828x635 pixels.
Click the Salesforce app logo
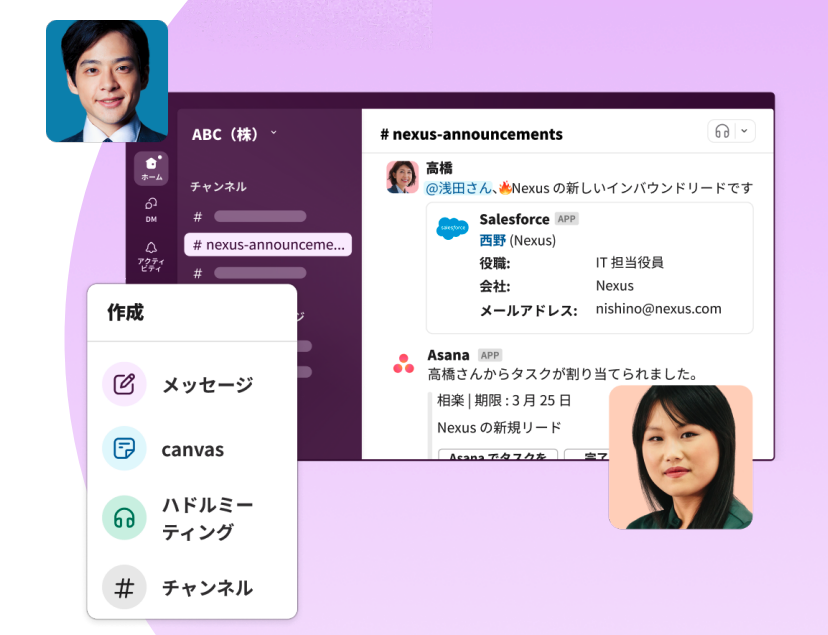pyautogui.click(x=452, y=229)
